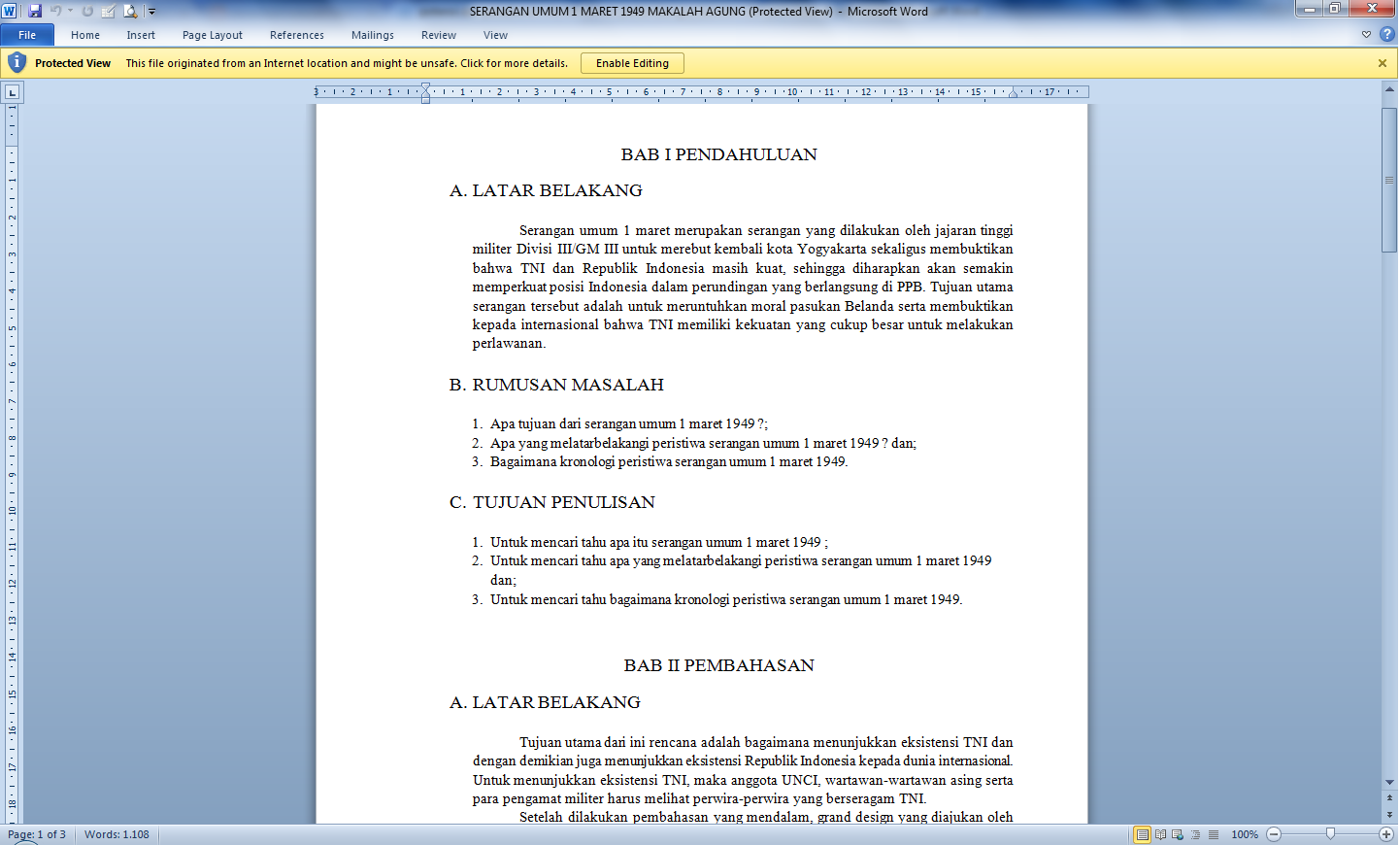Save document with the floppy disk icon

(x=35, y=11)
